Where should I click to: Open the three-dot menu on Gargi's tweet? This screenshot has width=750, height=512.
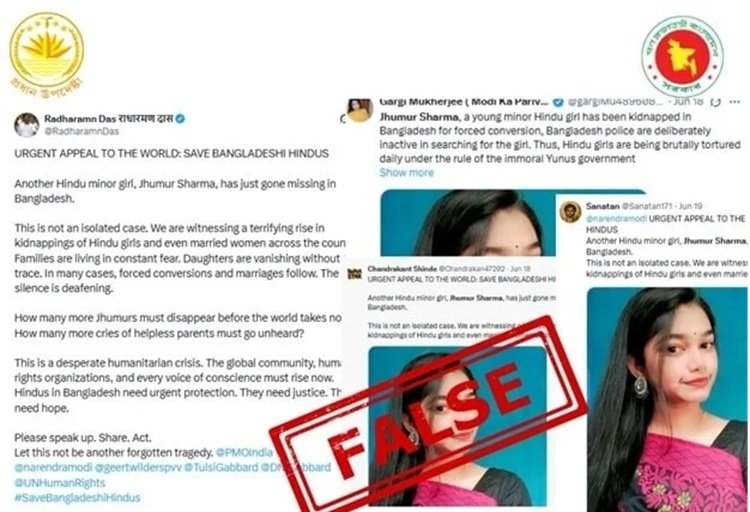[x=735, y=102]
